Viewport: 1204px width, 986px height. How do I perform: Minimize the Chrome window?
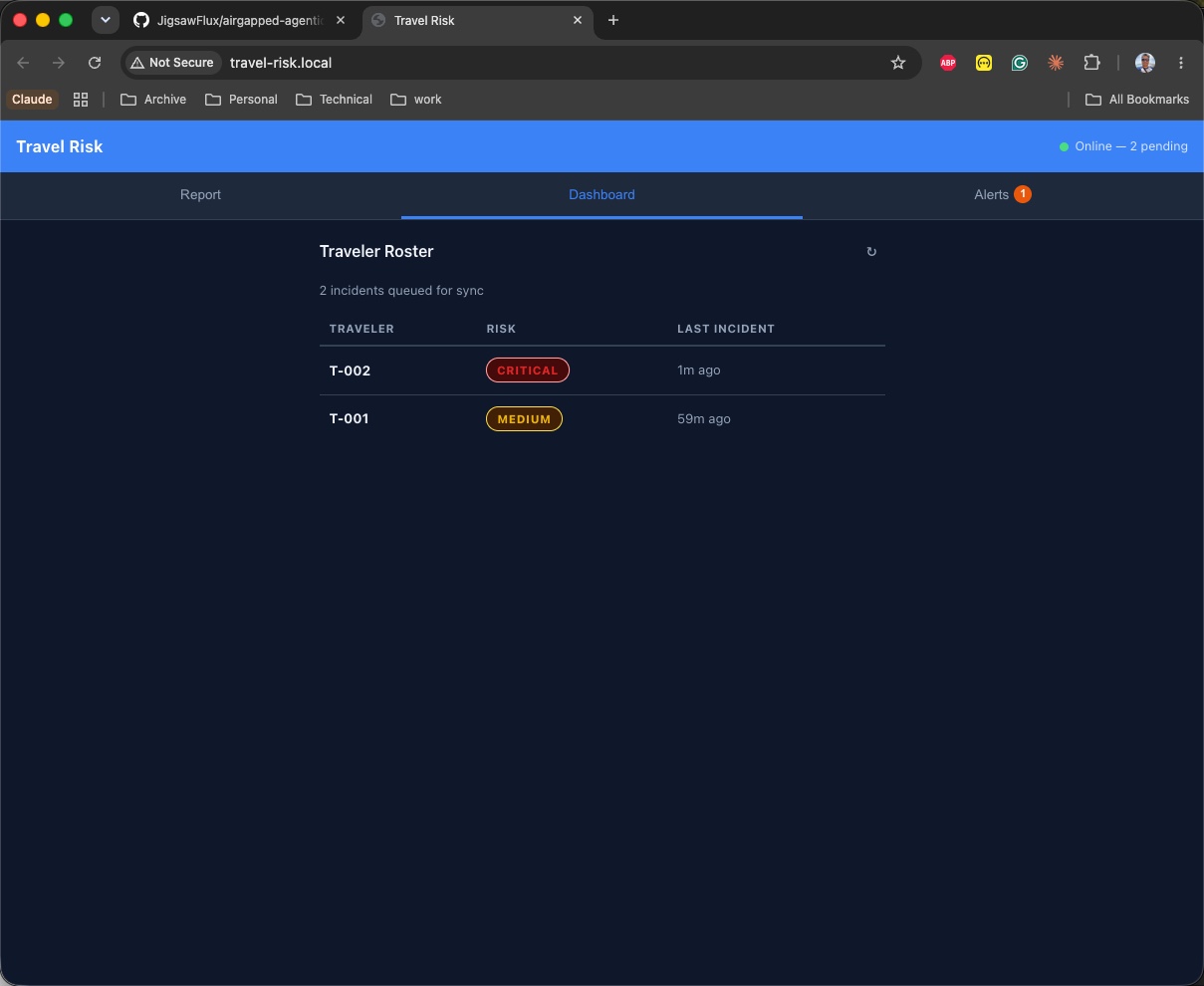[x=42, y=20]
